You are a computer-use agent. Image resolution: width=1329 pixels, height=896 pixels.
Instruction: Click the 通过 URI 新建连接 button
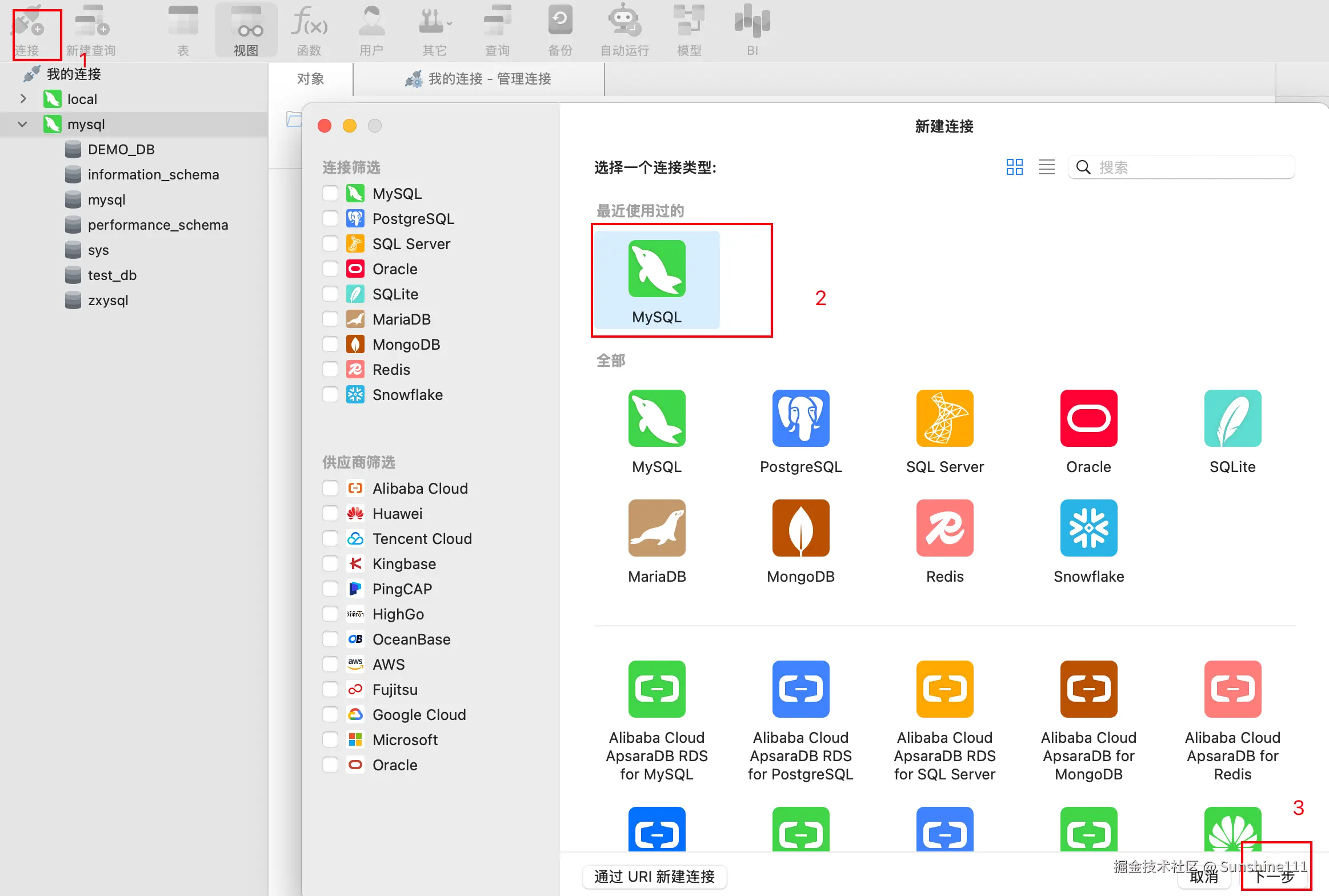pos(654,876)
